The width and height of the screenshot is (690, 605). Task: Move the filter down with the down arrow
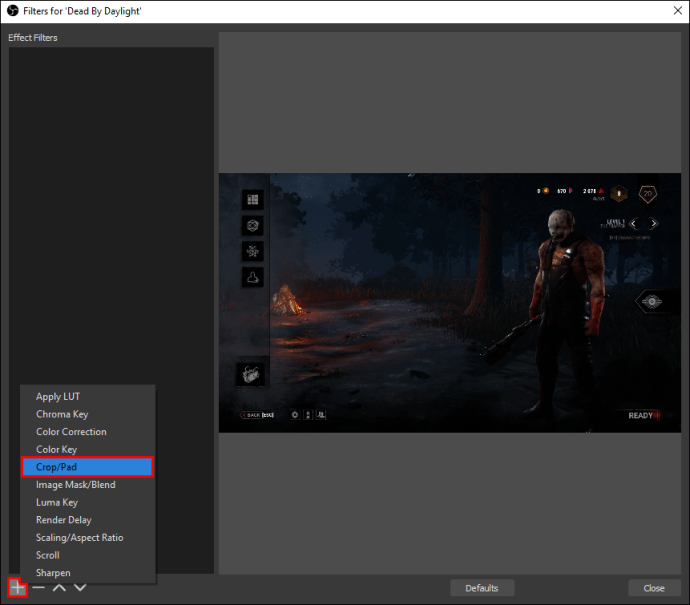80,587
